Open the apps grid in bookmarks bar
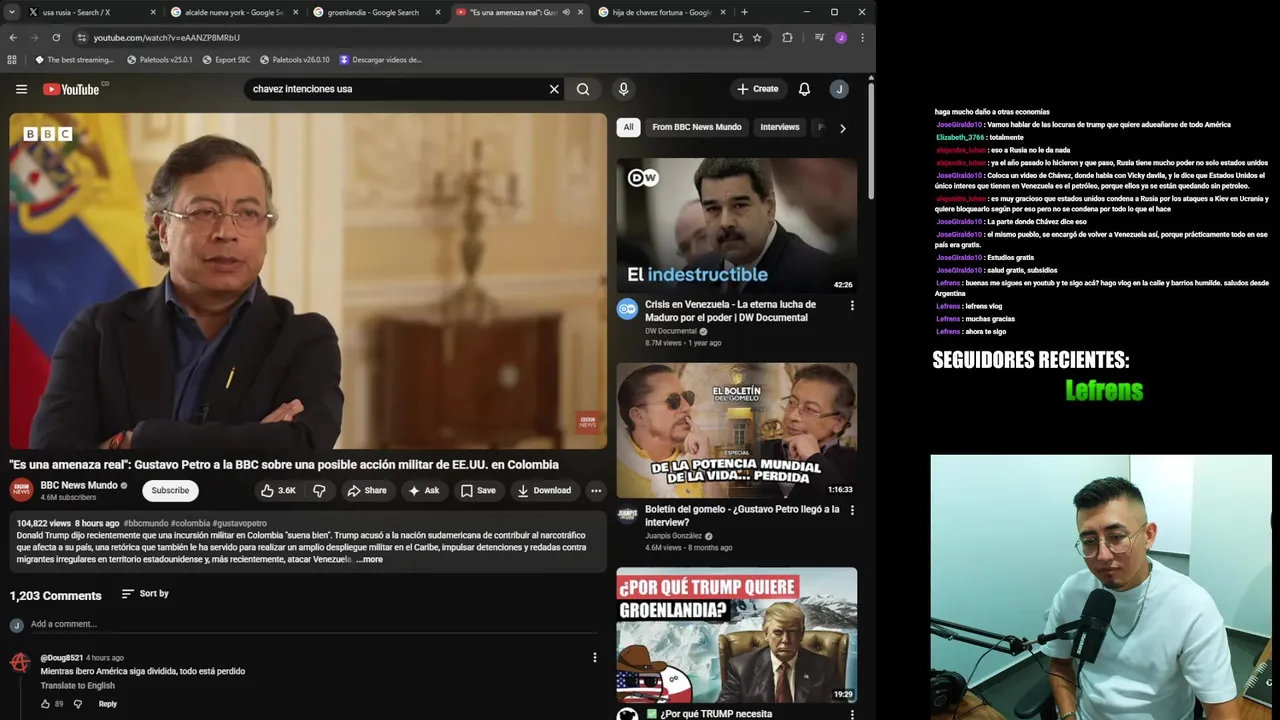This screenshot has width=1280, height=720. pyautogui.click(x=12, y=59)
